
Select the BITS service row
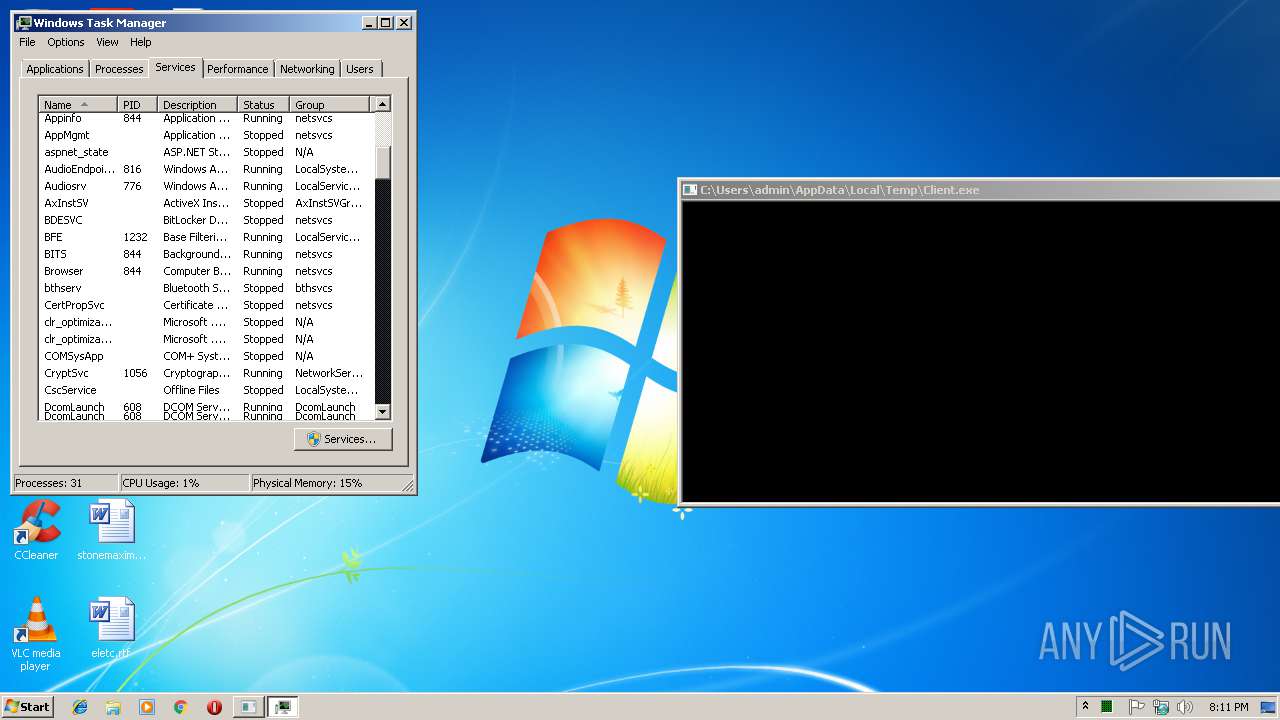206,254
